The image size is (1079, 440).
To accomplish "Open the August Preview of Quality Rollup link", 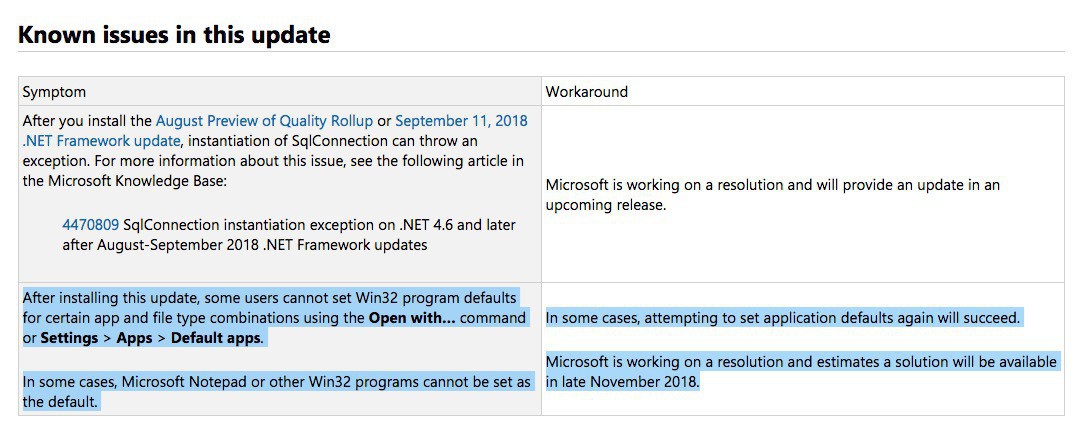I will coord(261,121).
